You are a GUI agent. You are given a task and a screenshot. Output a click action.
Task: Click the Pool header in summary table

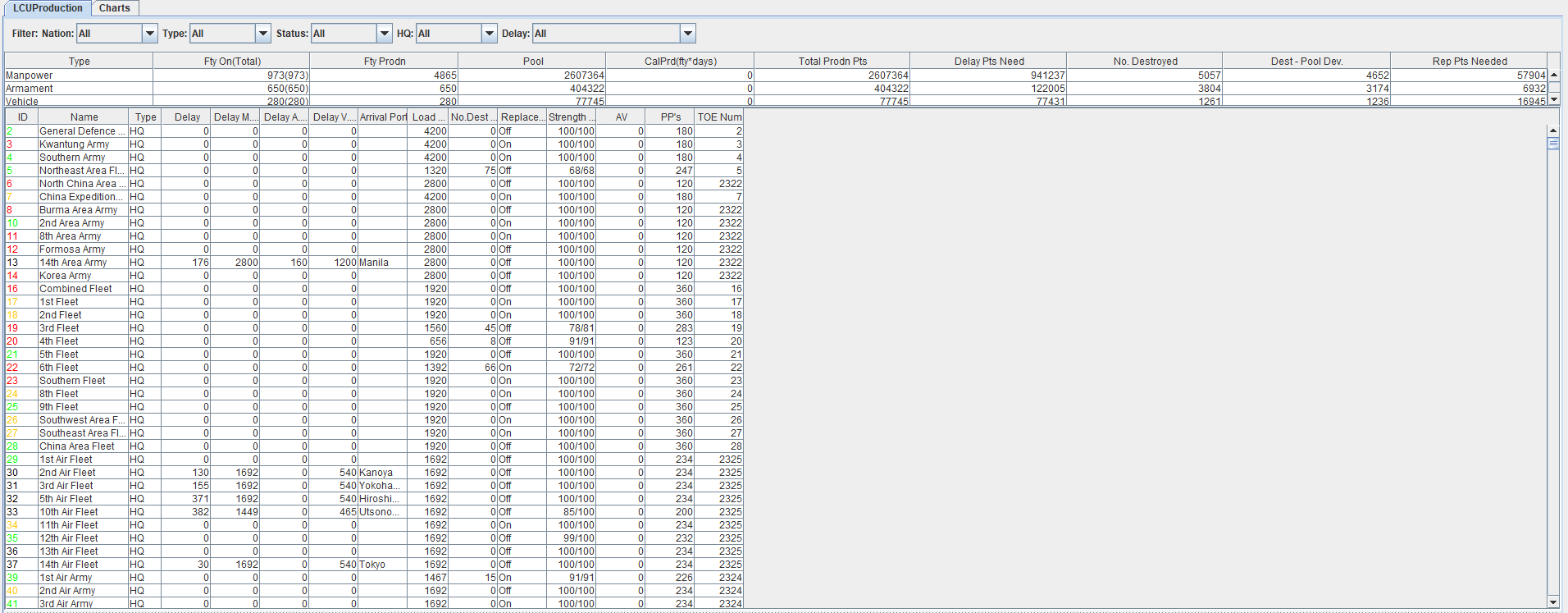(532, 62)
